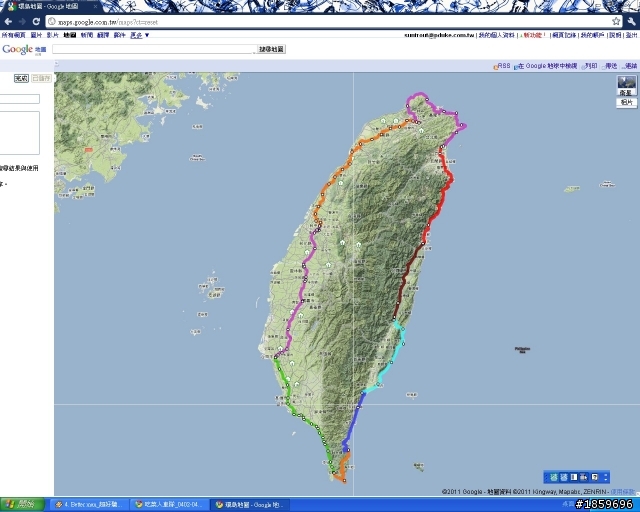Click the help icon in the language bar

tap(595, 477)
